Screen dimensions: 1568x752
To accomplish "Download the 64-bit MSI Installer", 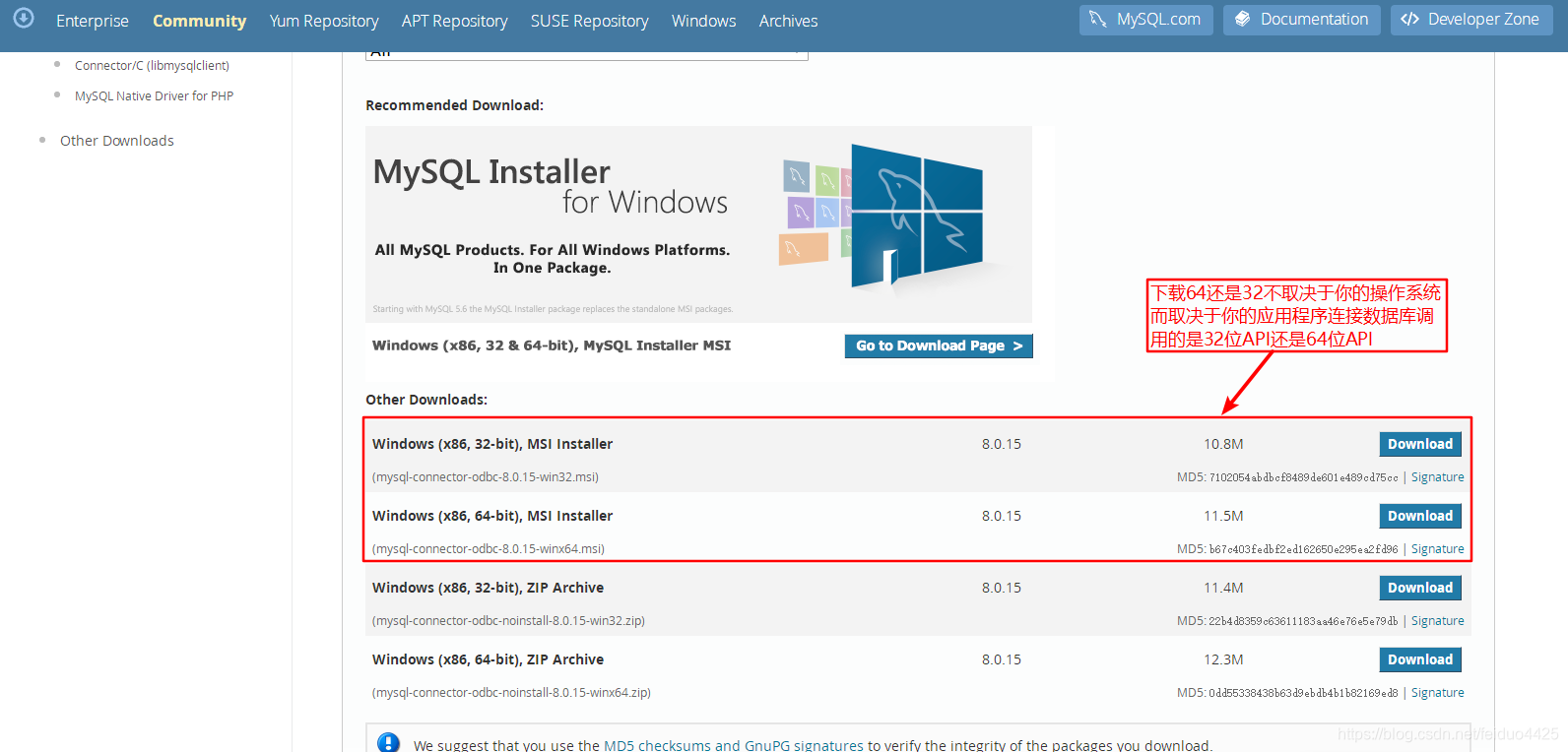I will 1420,517.
